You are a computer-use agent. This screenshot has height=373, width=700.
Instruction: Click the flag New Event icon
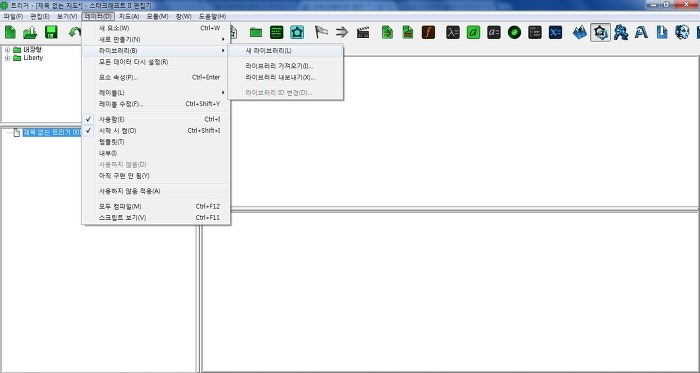(321, 32)
